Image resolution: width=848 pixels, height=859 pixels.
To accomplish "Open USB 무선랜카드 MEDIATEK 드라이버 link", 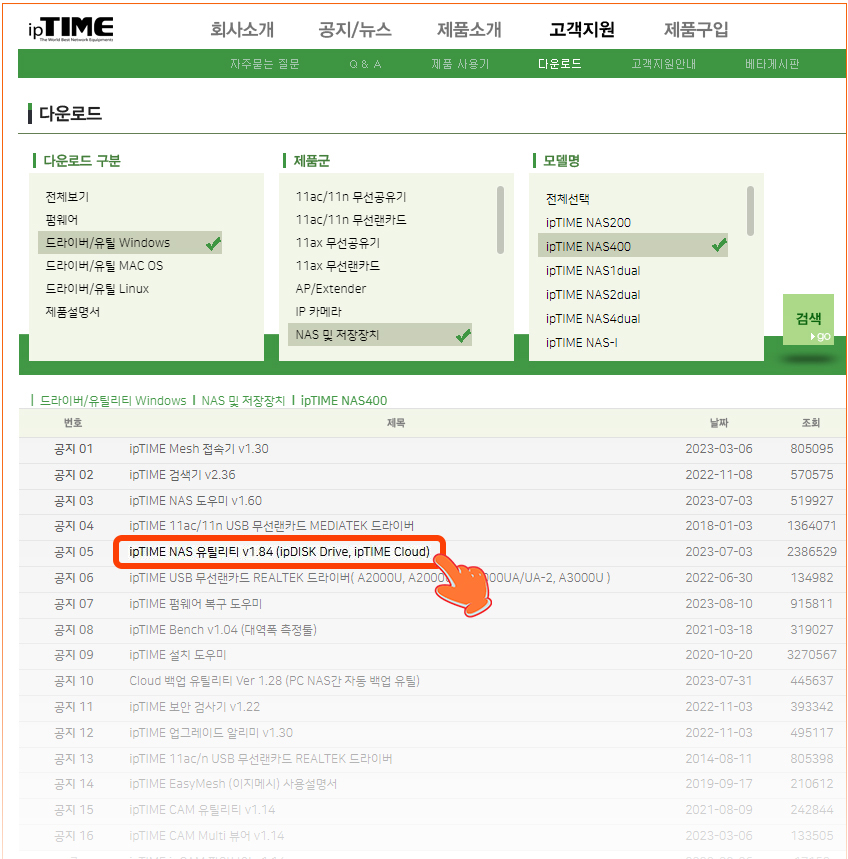I will point(271,526).
